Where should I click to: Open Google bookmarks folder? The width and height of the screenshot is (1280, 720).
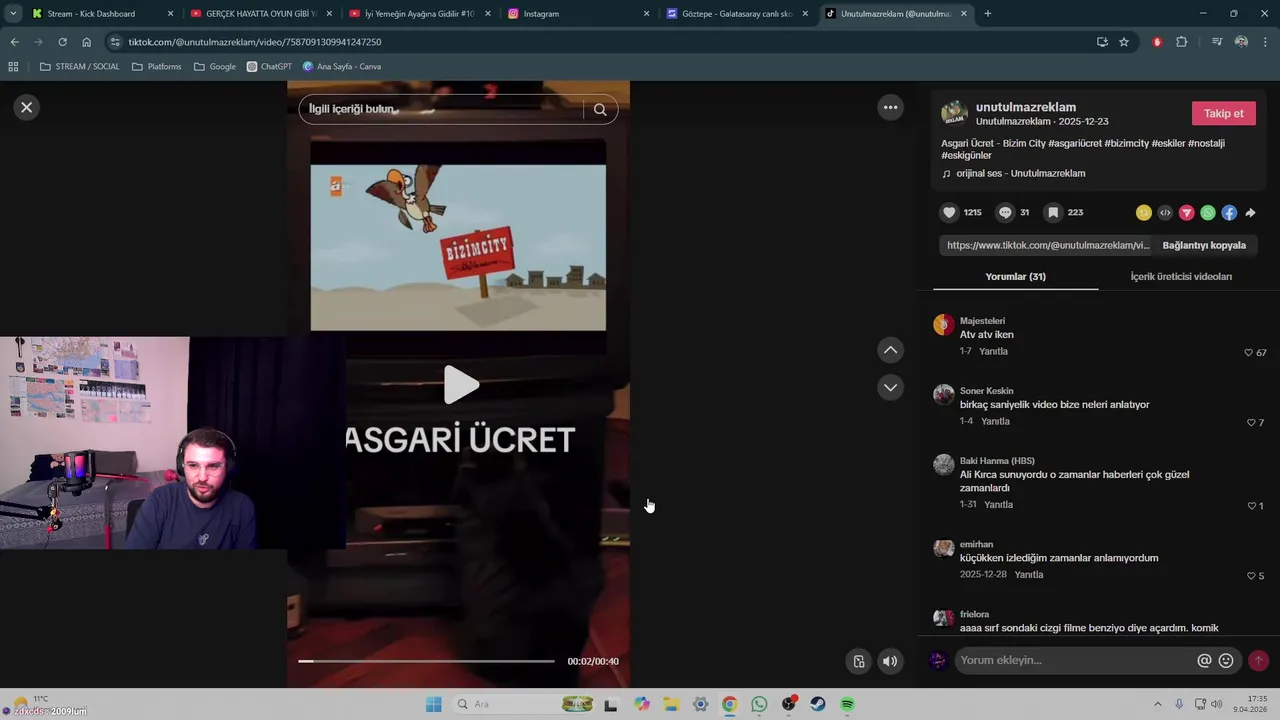click(x=215, y=67)
